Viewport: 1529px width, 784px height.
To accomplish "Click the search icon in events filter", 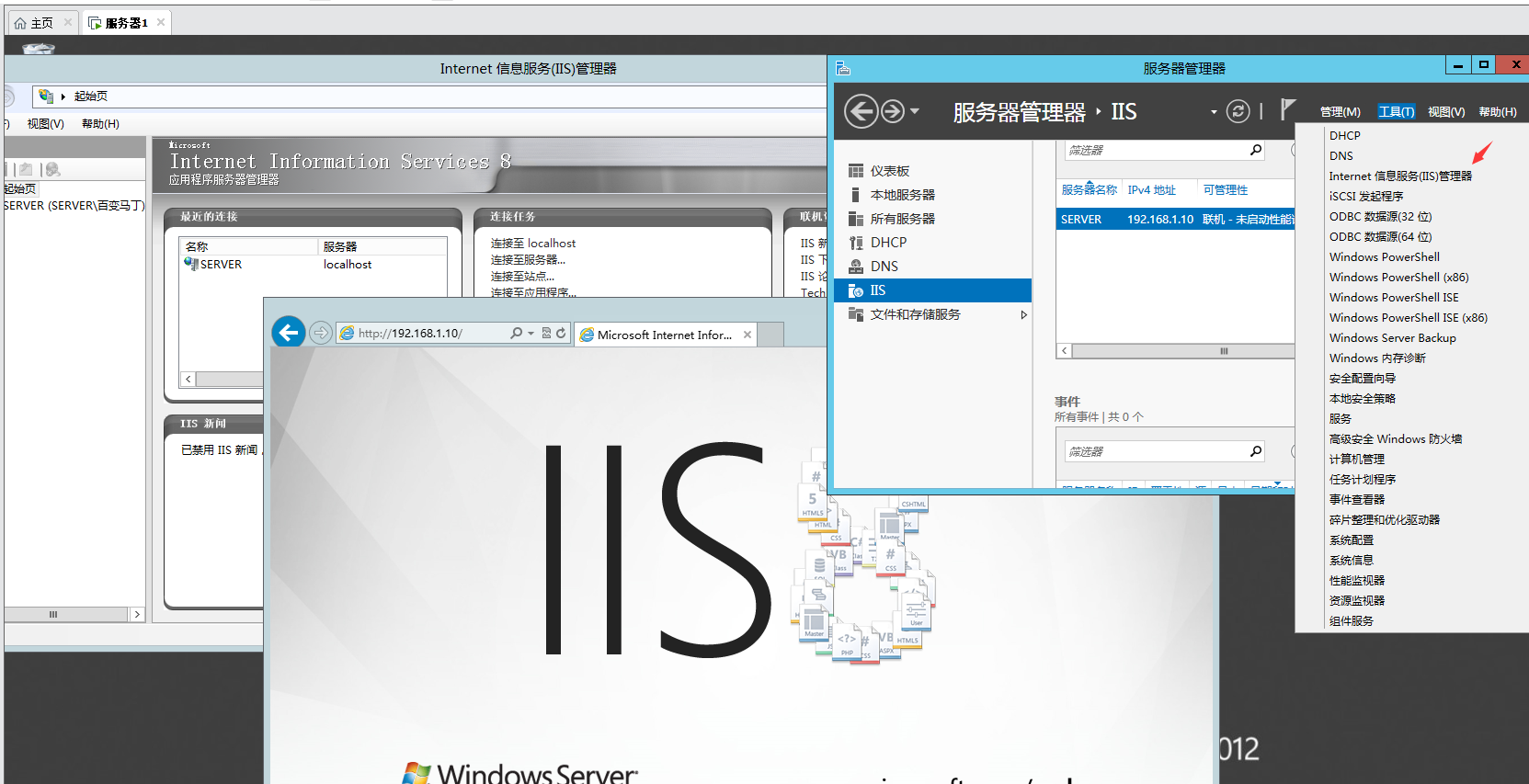I will point(1256,451).
